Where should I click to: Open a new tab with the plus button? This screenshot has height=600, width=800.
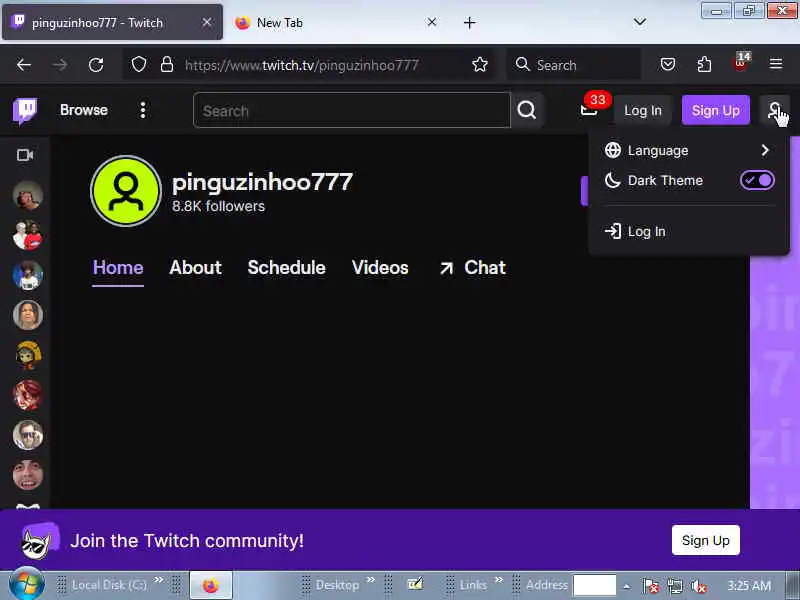tap(469, 22)
